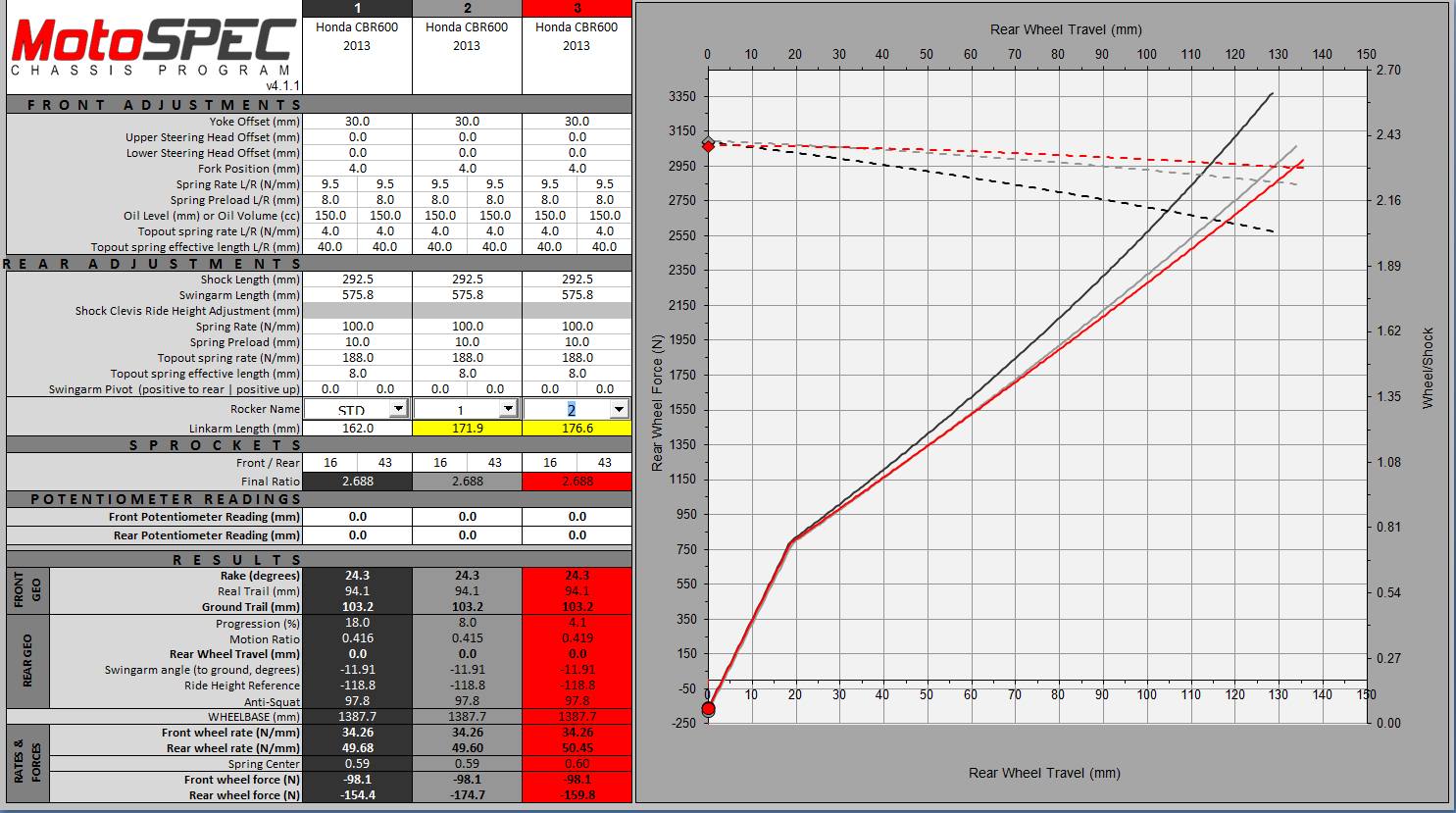Select the gray column 2 header
Viewport: 1456px width, 813px height.
coord(467,8)
